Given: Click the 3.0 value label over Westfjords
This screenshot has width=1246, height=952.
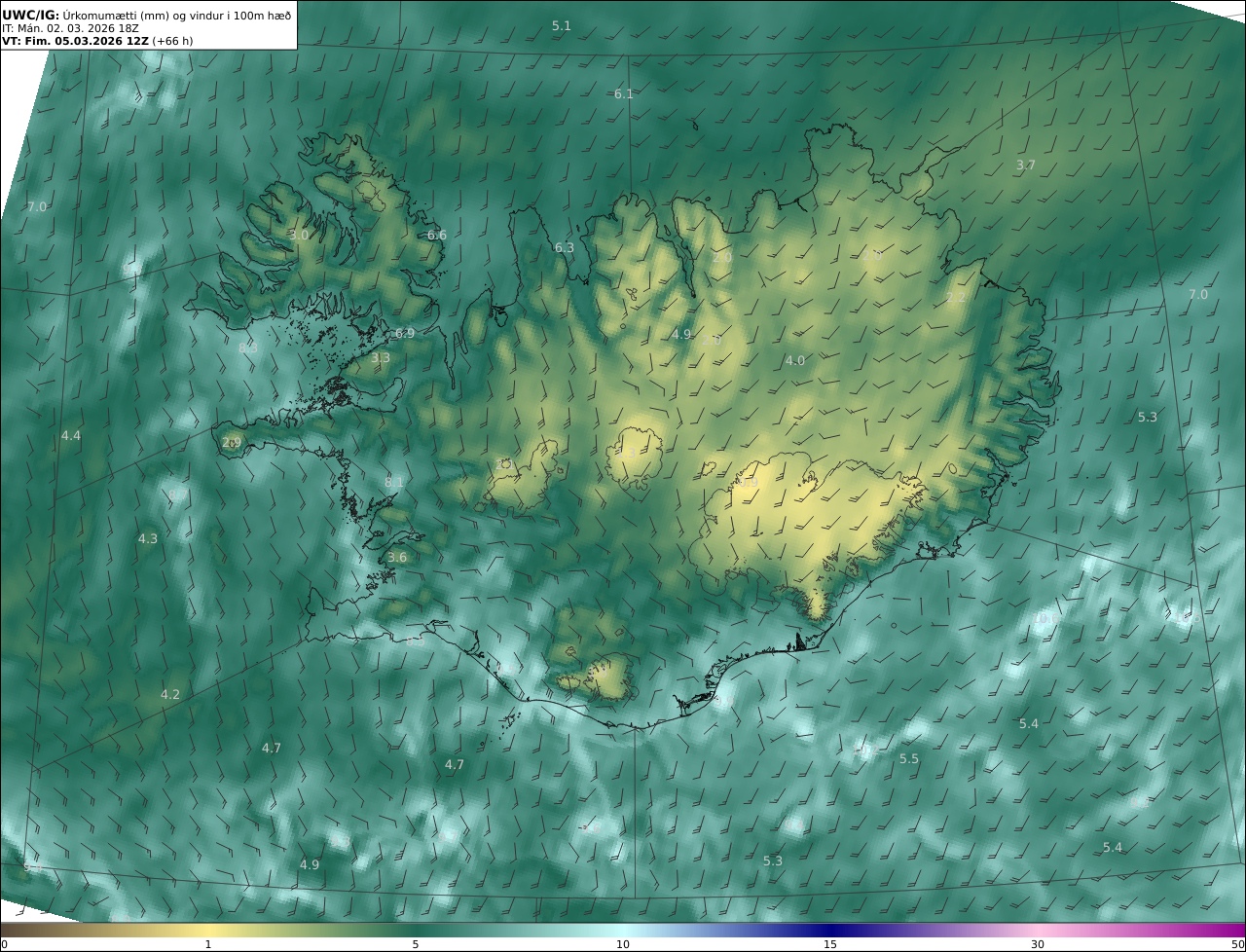Looking at the screenshot, I should [299, 235].
